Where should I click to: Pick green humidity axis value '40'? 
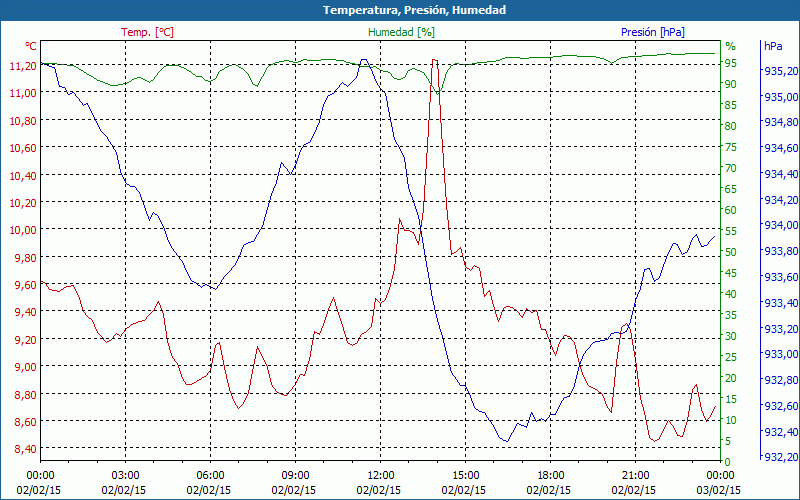pyautogui.click(x=731, y=294)
